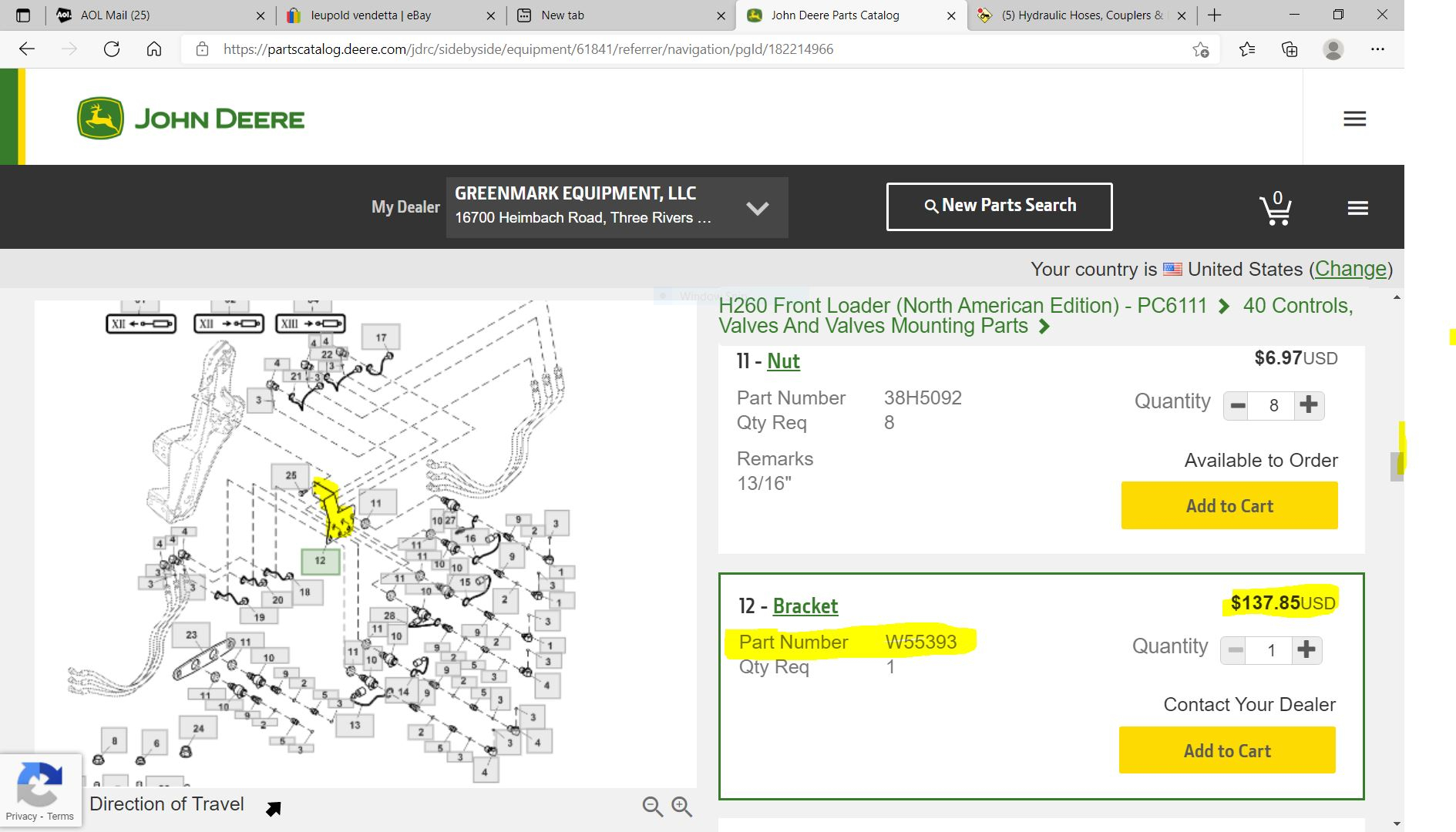Switch to Hydraulic Hoses, Couplers tab
Screen dimensions: 1456x832
click(x=1081, y=15)
